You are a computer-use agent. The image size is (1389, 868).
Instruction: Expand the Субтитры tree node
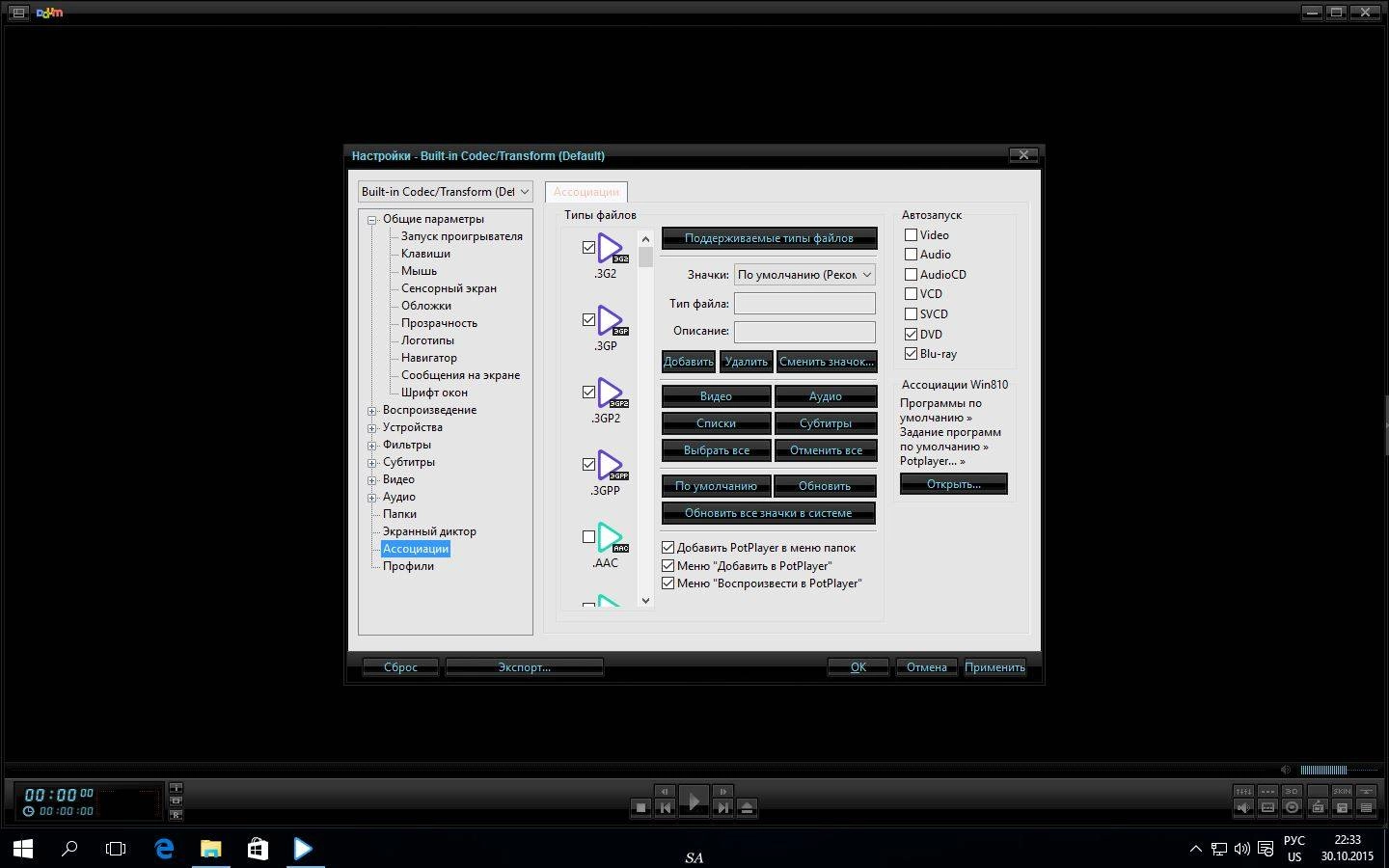coord(371,463)
